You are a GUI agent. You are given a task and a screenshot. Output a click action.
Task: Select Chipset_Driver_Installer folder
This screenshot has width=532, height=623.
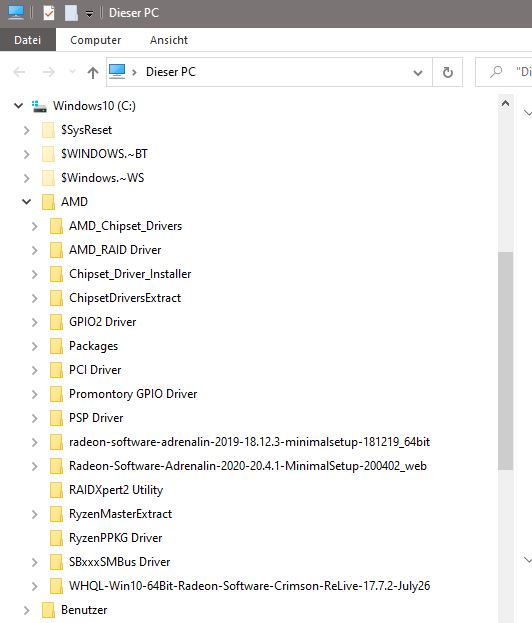(x=130, y=274)
